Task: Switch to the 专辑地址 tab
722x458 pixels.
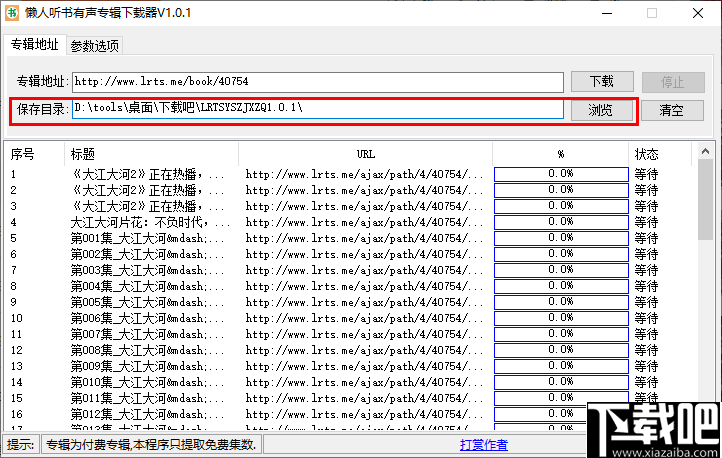Action: click(x=35, y=45)
